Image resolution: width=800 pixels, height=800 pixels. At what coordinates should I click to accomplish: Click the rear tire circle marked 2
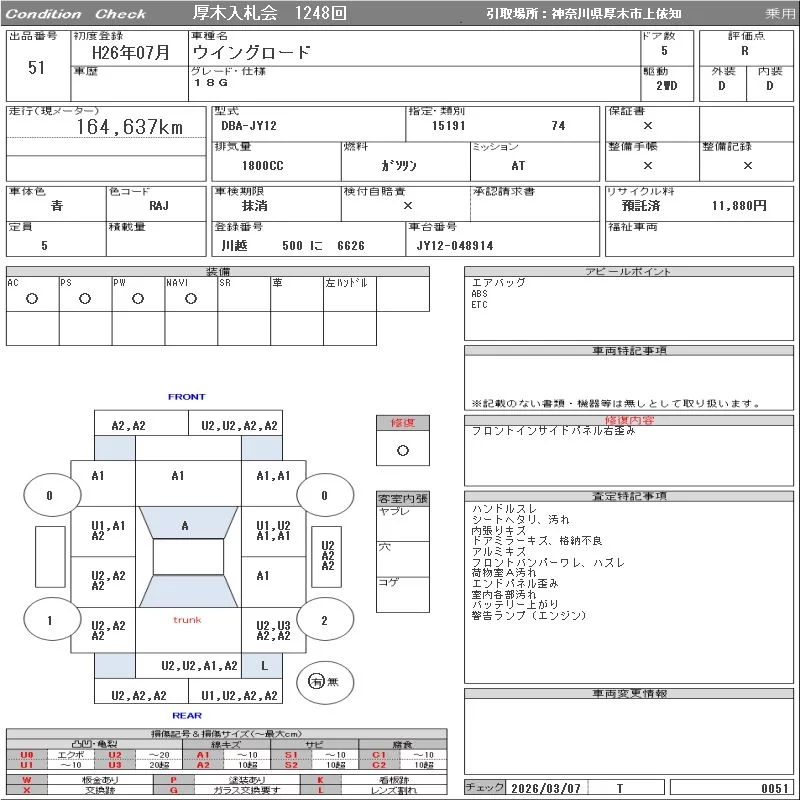(x=324, y=621)
